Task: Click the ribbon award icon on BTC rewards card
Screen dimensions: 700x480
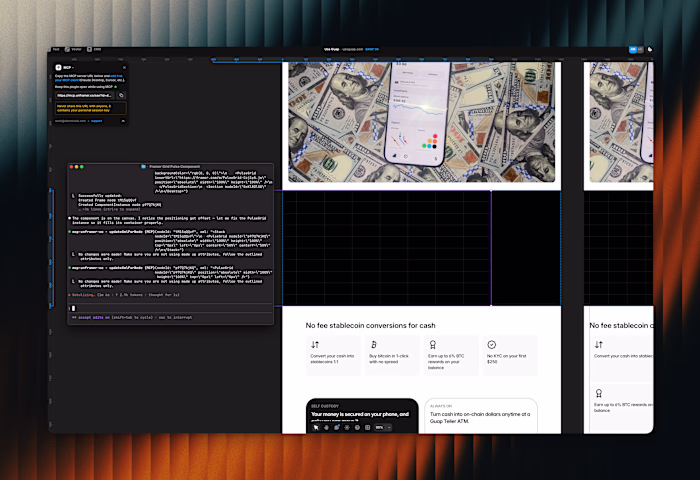Action: 433,345
